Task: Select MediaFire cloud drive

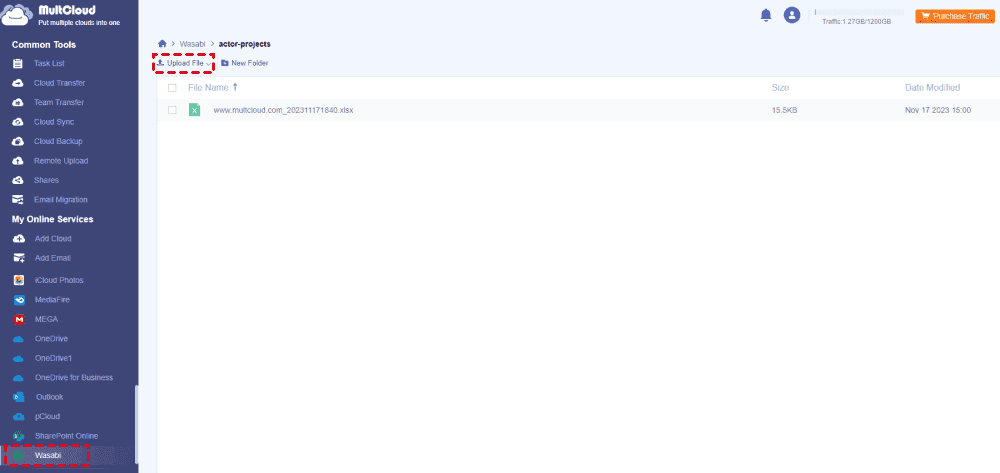Action: click(x=52, y=300)
